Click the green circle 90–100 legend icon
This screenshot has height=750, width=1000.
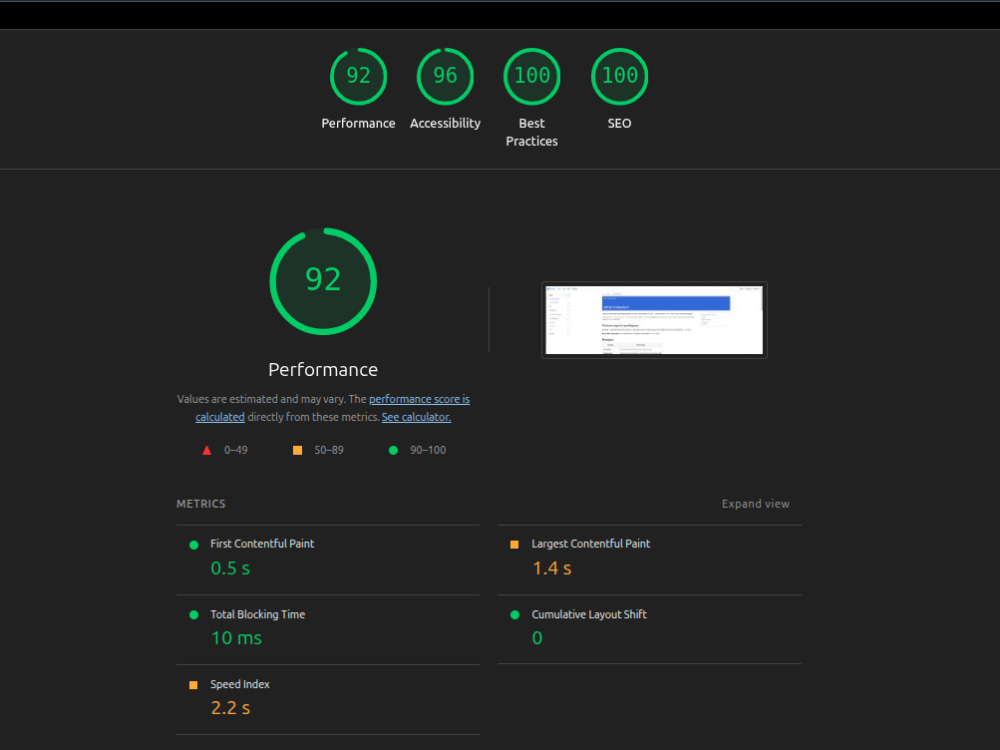click(x=393, y=450)
